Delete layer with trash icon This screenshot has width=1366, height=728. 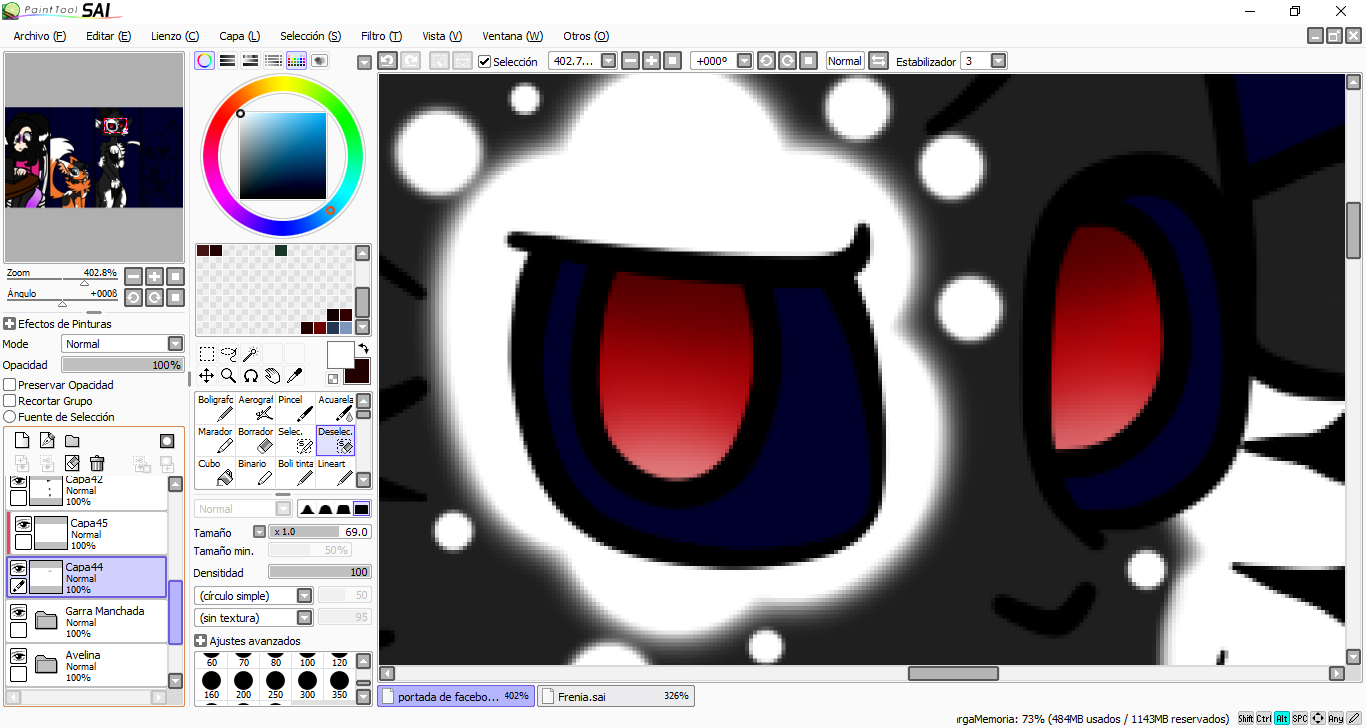tap(97, 463)
